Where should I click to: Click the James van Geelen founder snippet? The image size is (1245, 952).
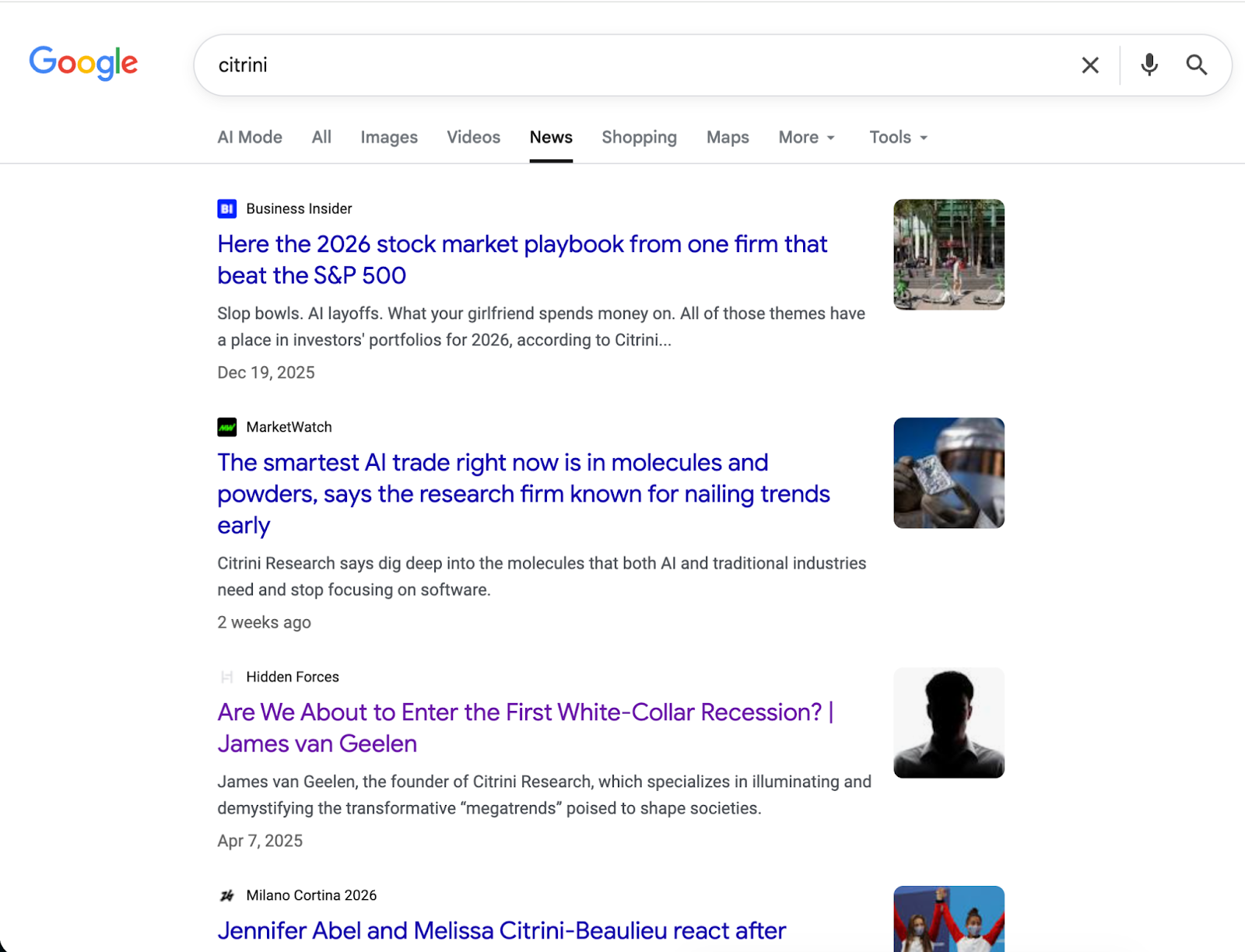(x=544, y=795)
